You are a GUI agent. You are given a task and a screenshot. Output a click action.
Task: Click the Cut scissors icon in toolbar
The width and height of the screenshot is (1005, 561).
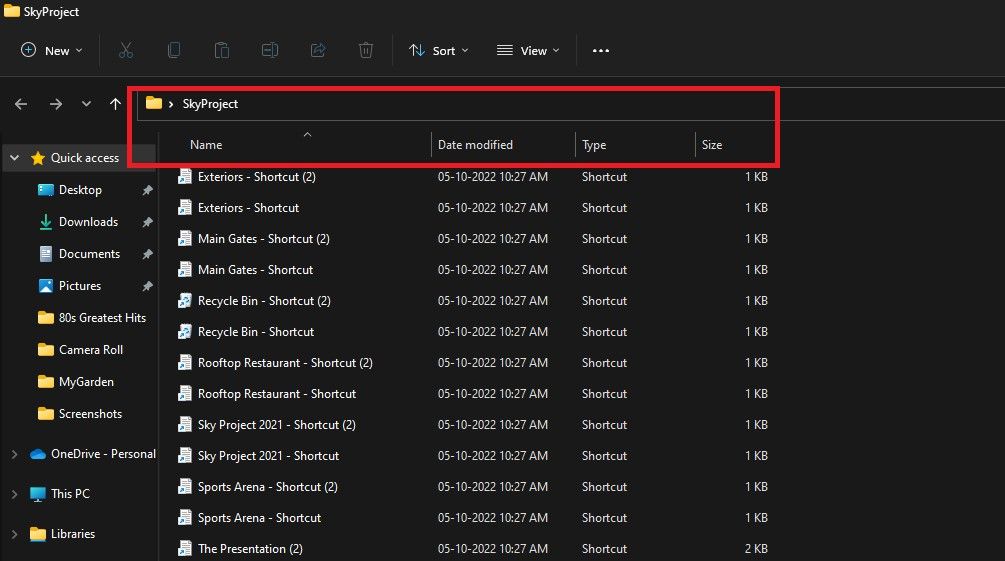coord(126,50)
